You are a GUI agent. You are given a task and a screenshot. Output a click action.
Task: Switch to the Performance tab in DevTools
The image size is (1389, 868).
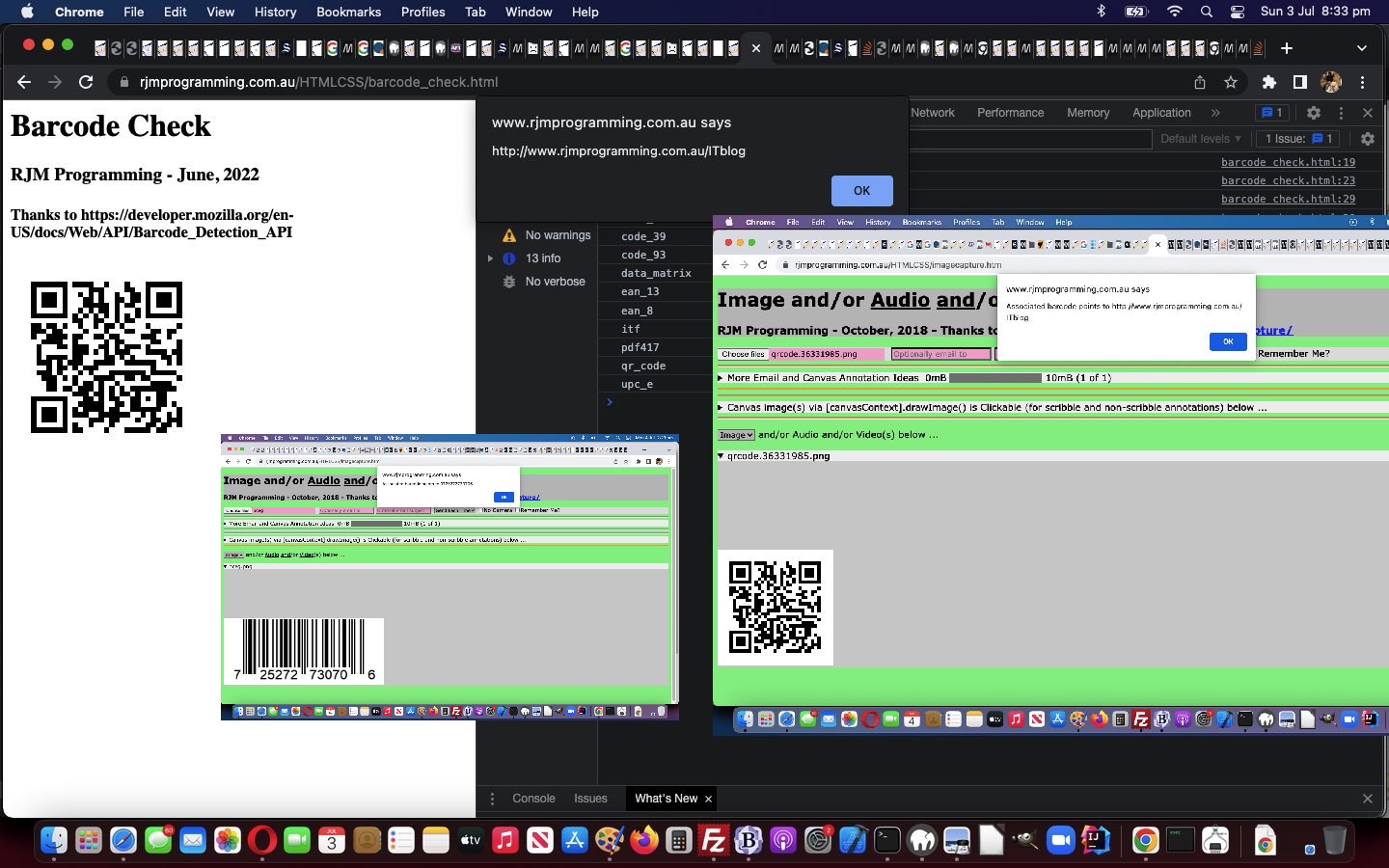(x=1010, y=113)
